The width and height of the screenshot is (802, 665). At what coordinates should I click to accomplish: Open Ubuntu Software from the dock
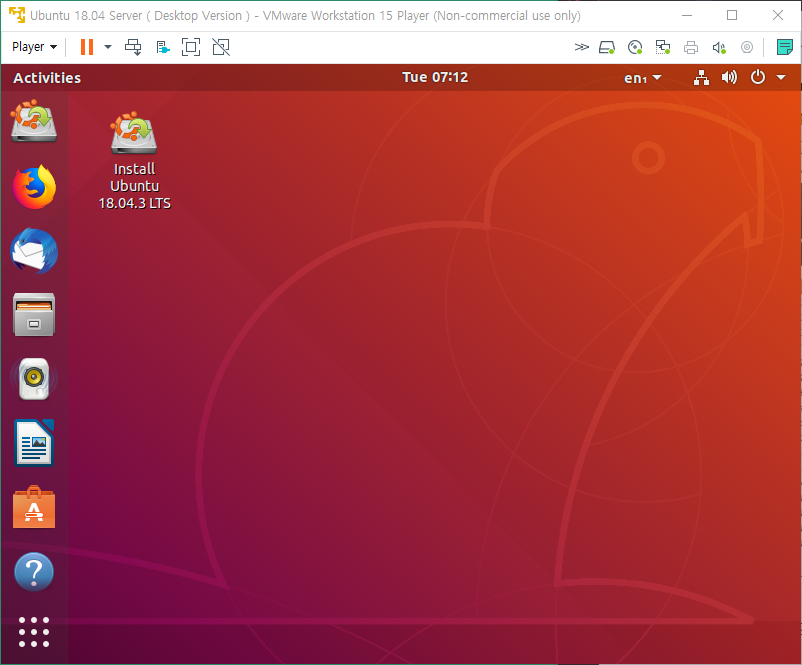[34, 507]
